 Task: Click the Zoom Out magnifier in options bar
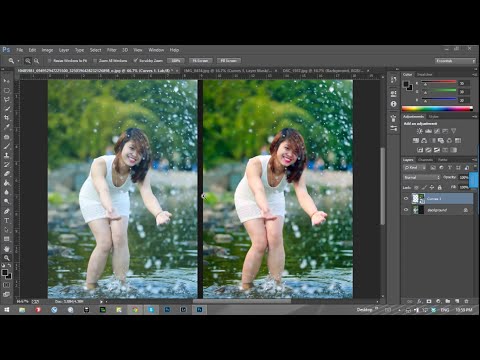coord(36,61)
